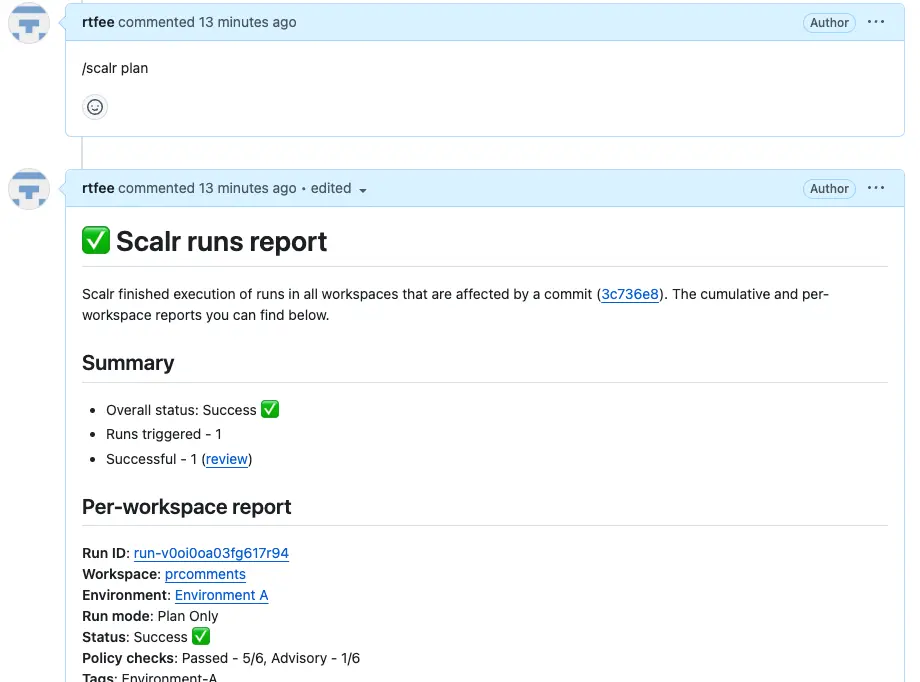Open the Environment A link
The image size is (920, 682).
(x=222, y=596)
